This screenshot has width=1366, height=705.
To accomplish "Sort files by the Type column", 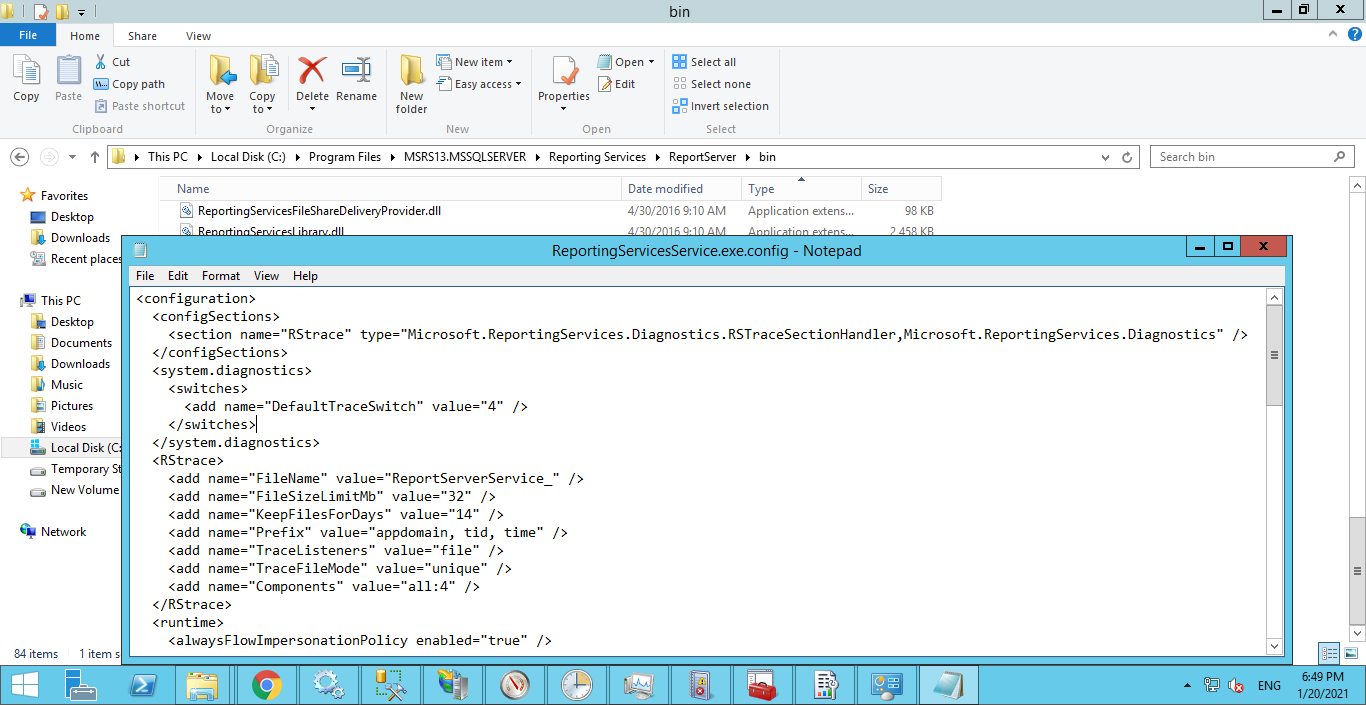I will click(x=801, y=189).
